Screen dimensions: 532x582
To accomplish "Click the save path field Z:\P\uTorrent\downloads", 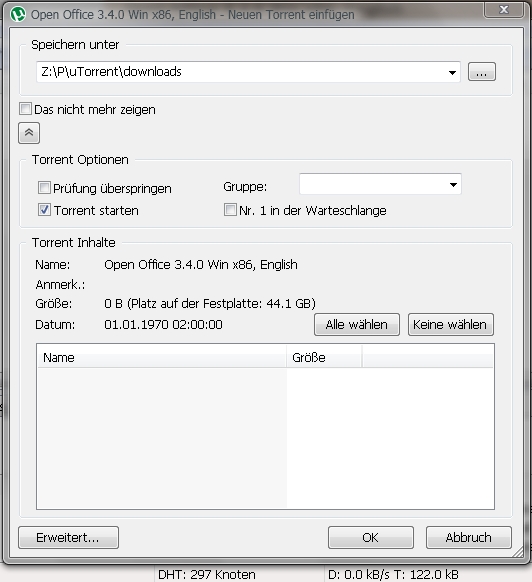I will [x=248, y=72].
